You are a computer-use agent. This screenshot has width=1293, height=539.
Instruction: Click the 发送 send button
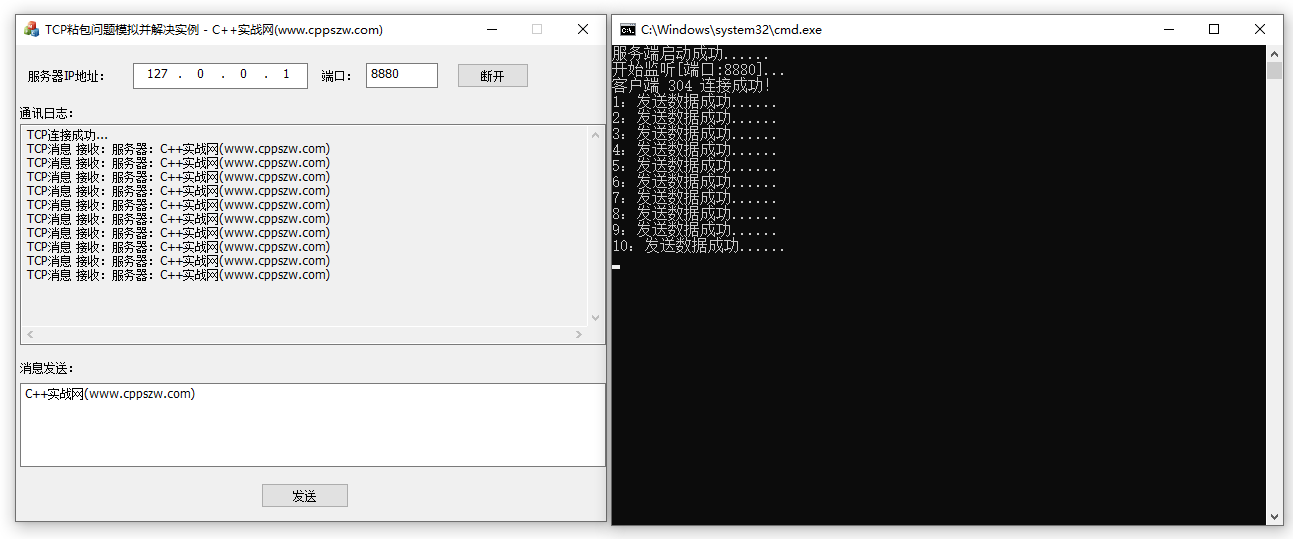[305, 496]
